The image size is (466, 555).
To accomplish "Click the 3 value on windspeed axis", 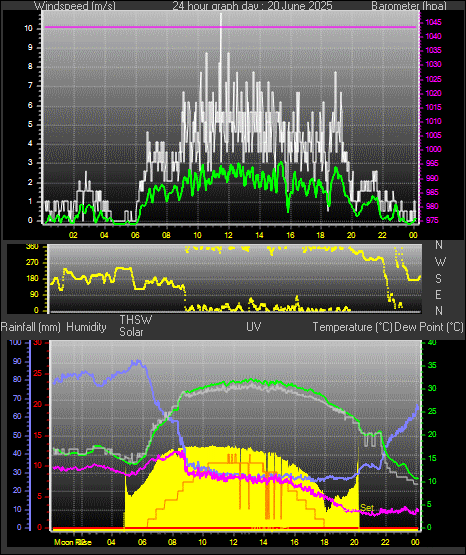I will pyautogui.click(x=30, y=163).
